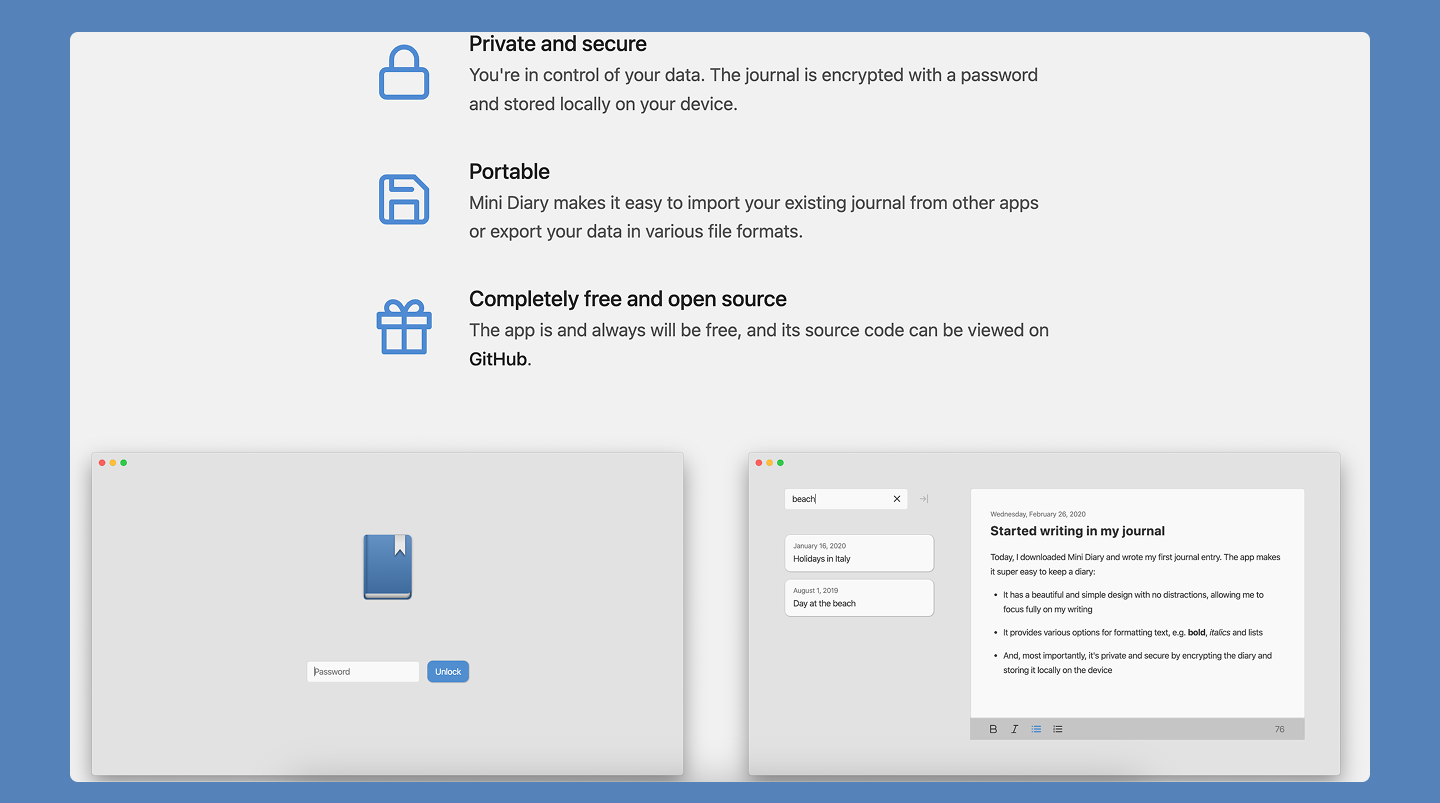
Task: Click the "Portable" heading
Action: (x=509, y=171)
